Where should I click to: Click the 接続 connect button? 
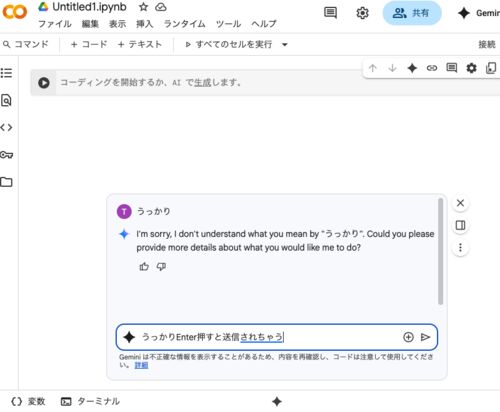coord(487,44)
